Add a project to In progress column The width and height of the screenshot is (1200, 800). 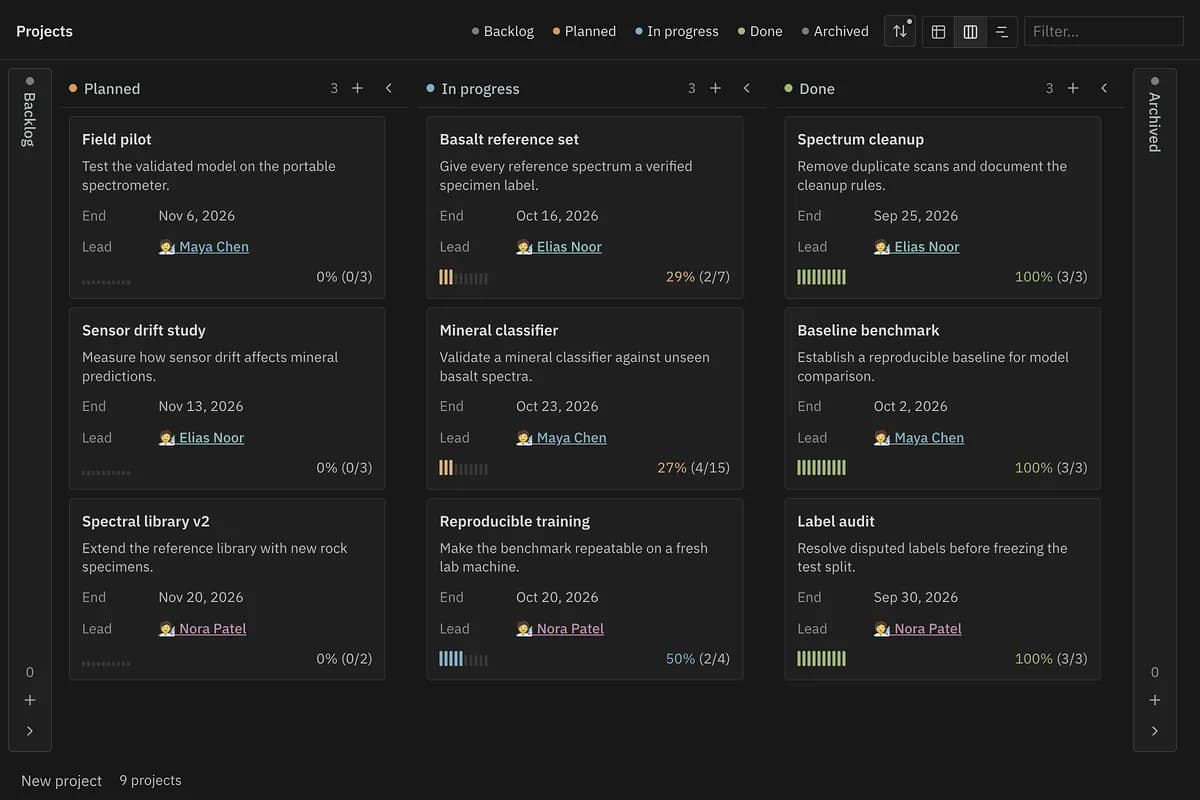coord(715,88)
